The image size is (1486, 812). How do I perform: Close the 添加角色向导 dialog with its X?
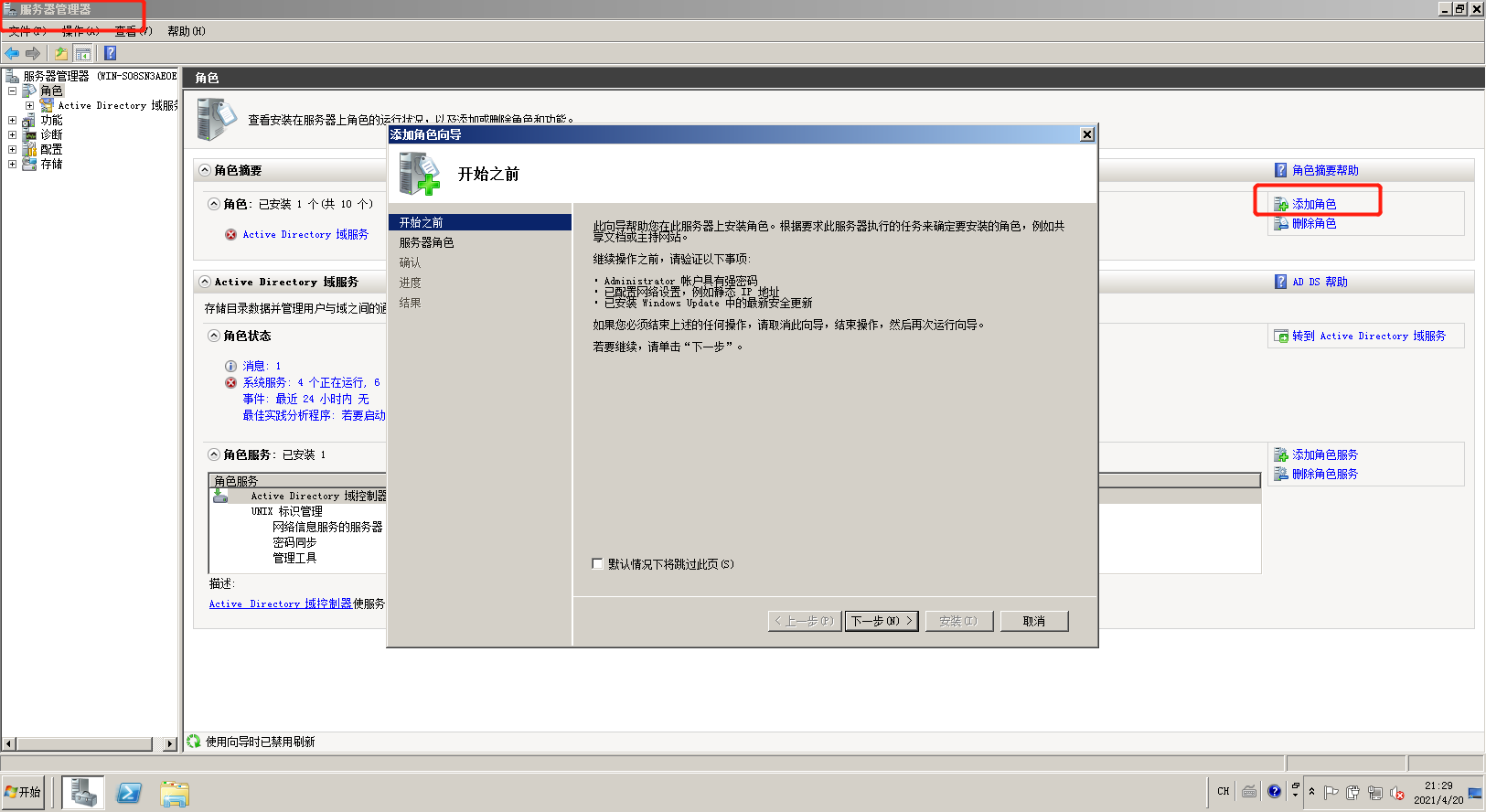1087,134
